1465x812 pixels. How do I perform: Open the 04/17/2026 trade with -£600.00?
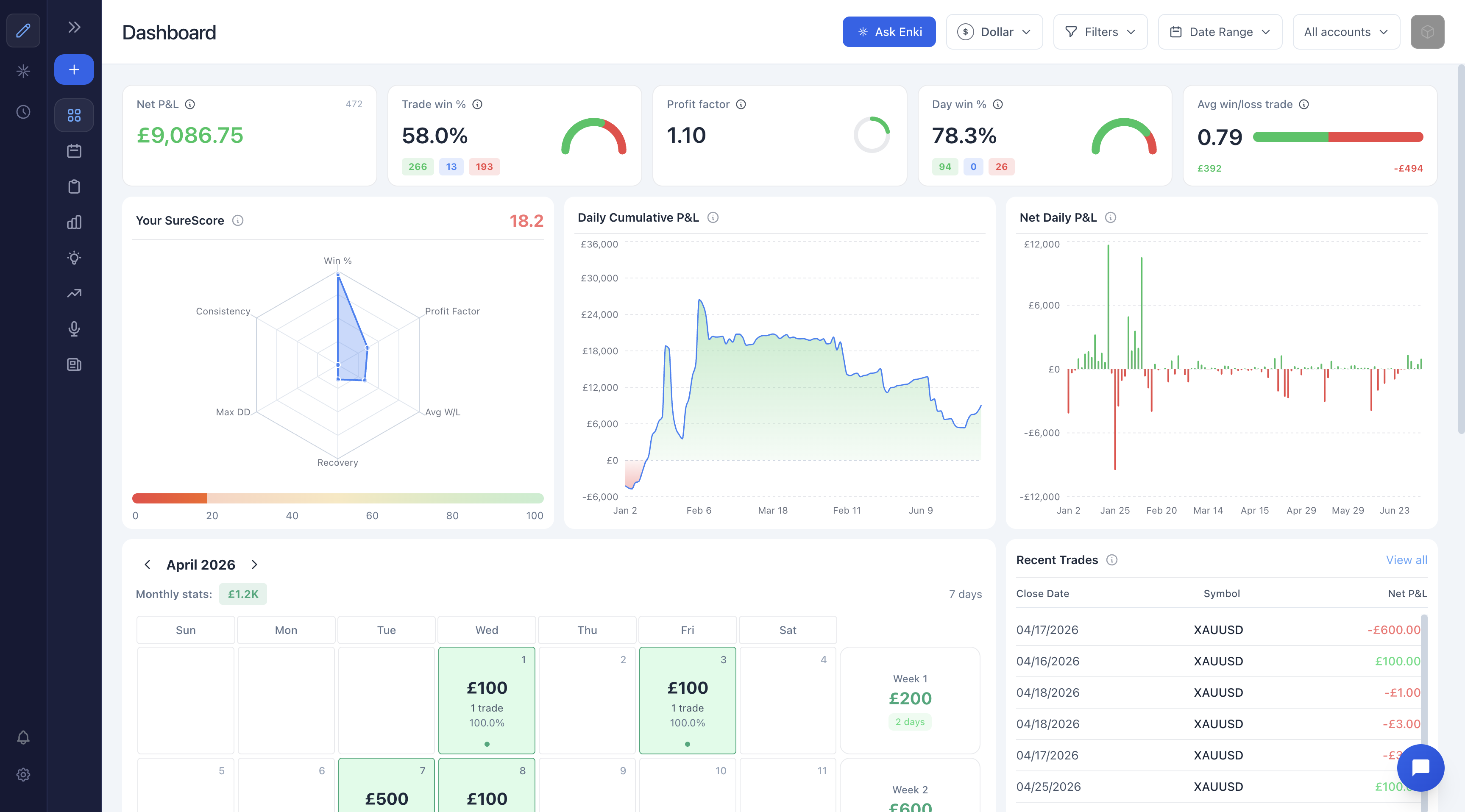[1218, 630]
